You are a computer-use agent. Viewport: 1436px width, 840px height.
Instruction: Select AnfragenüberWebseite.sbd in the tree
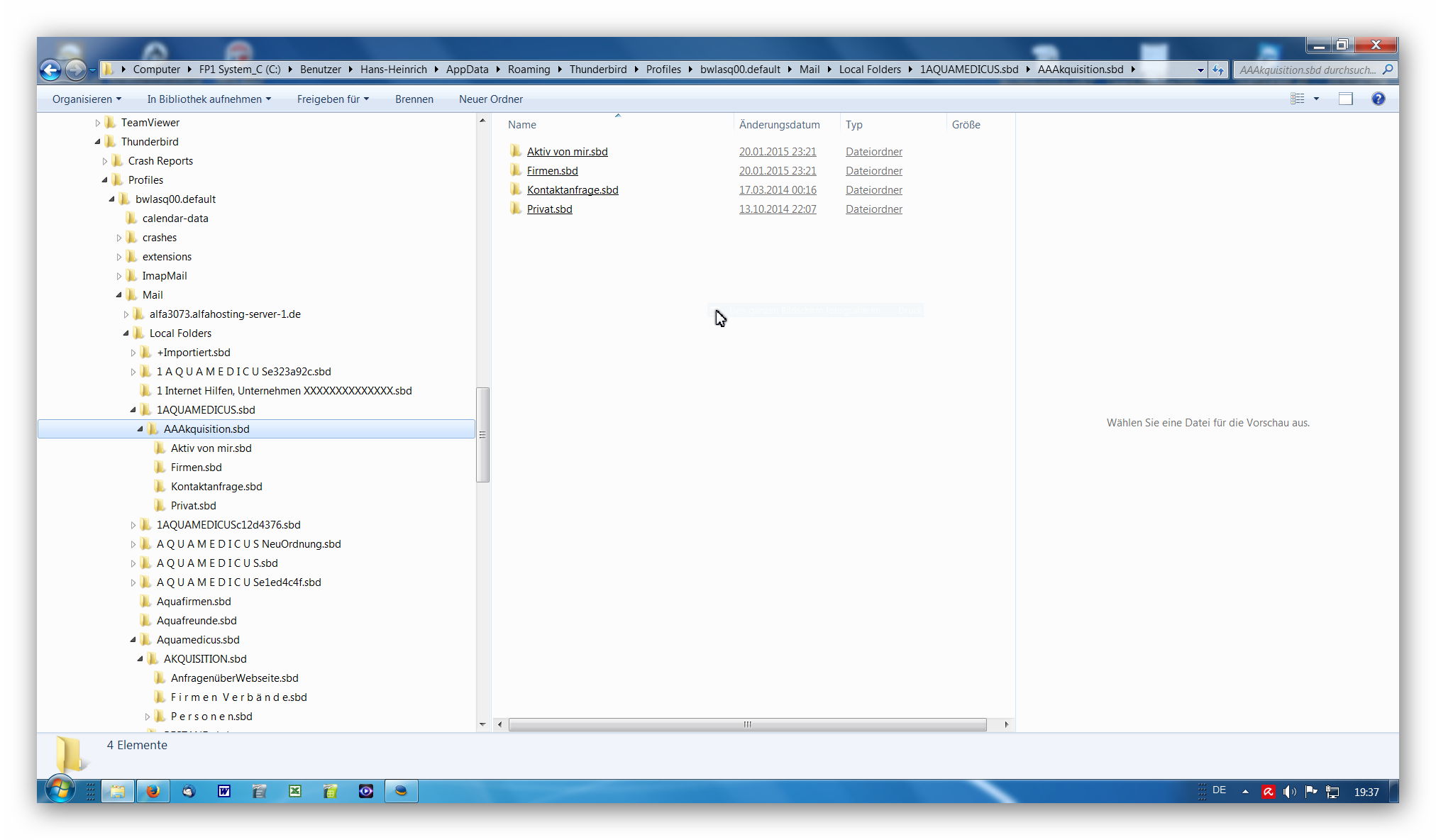tap(234, 678)
